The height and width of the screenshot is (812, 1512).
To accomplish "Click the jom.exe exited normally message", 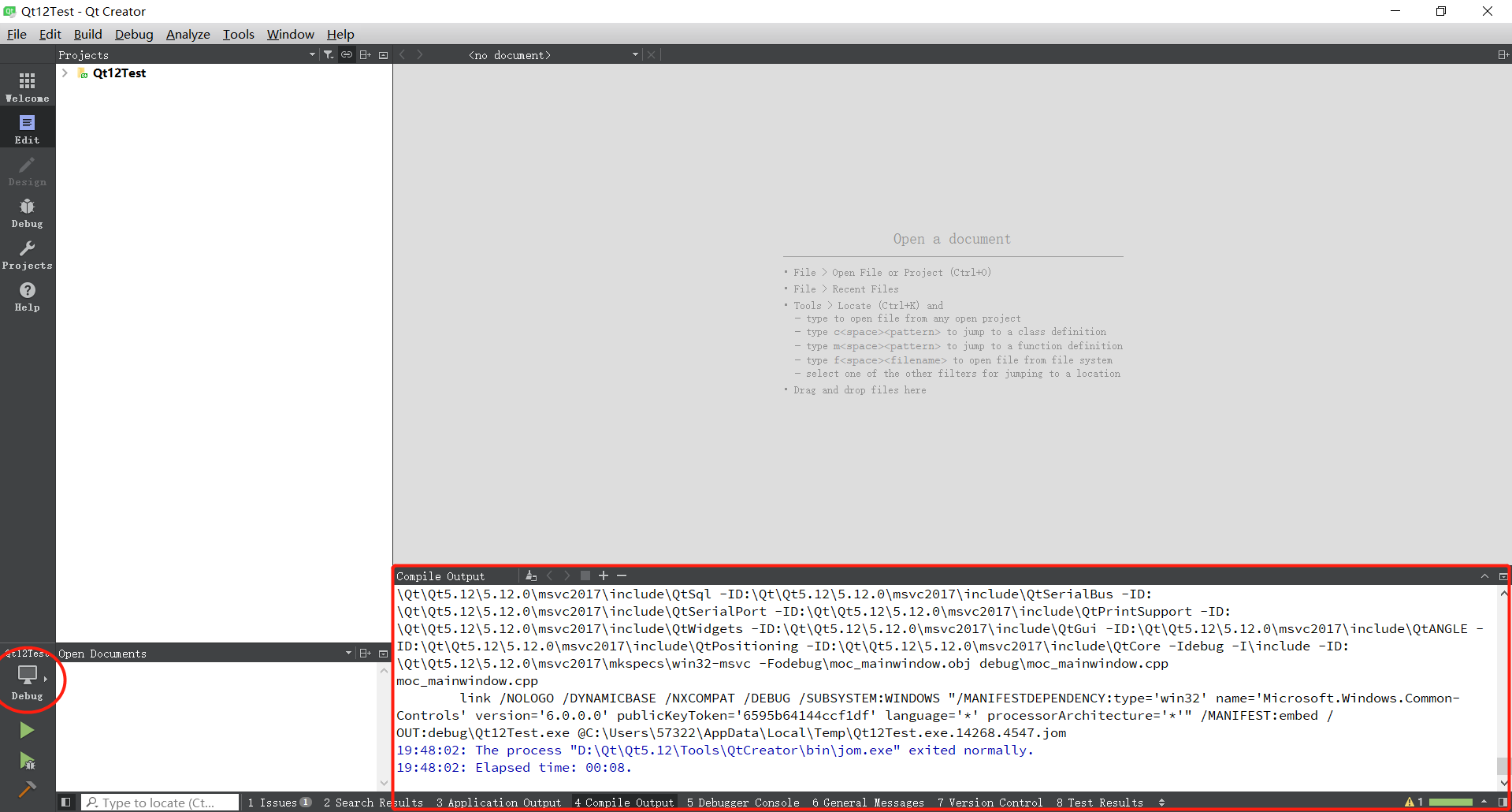I will coord(715,750).
